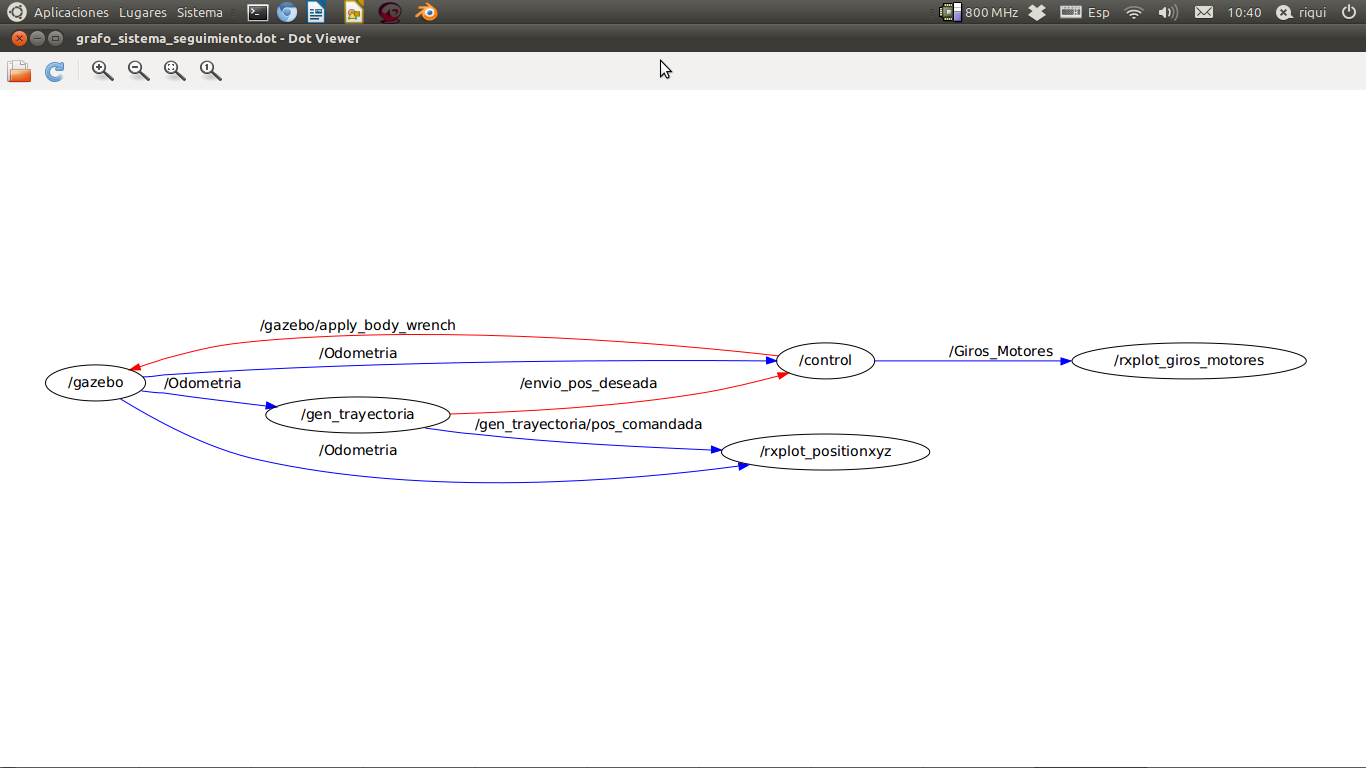Click the /gen_trayectoria/pos_comandada edge label

[588, 424]
